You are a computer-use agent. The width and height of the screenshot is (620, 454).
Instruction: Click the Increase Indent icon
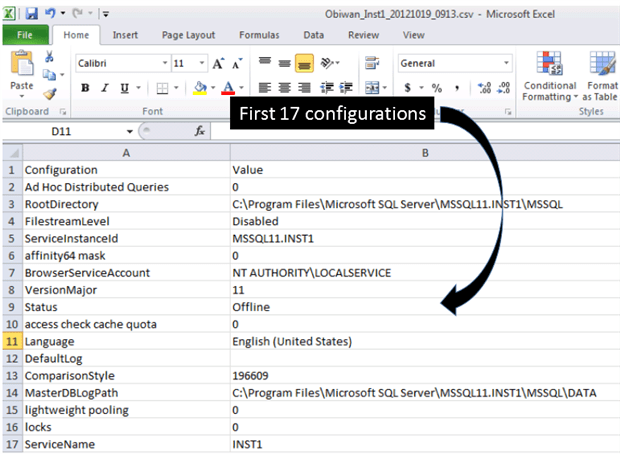pyautogui.click(x=346, y=87)
